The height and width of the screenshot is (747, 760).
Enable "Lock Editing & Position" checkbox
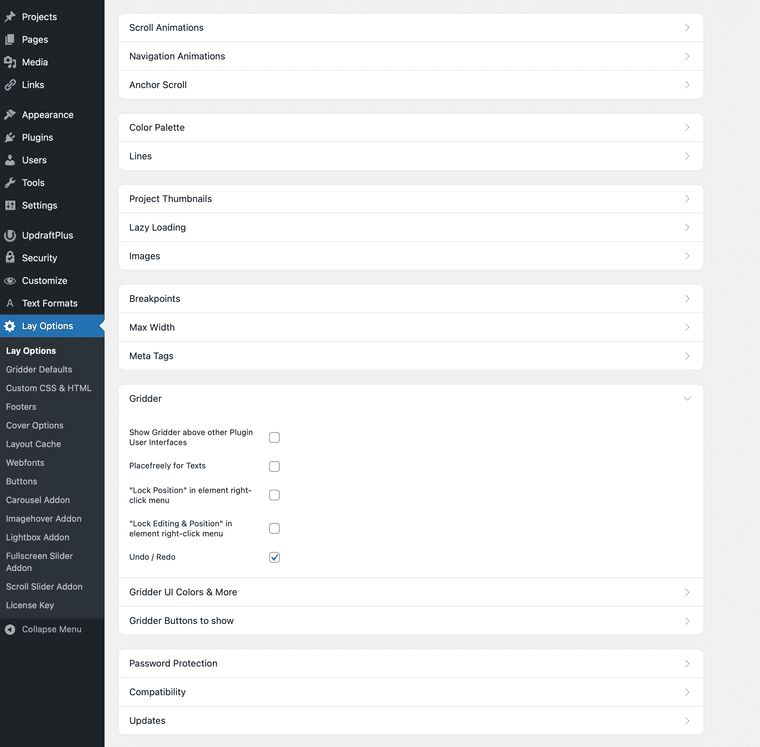(274, 528)
